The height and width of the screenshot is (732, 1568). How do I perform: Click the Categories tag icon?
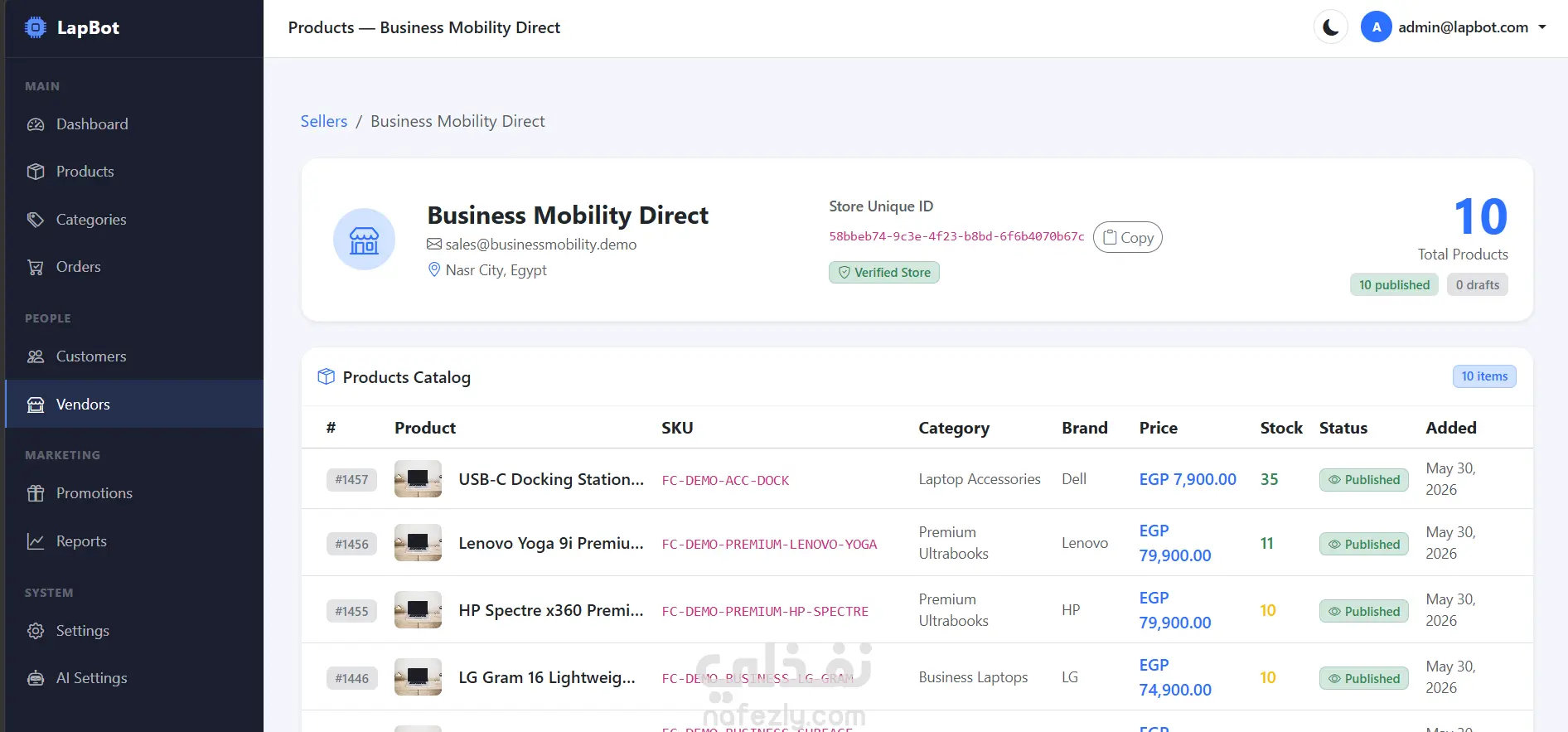pyautogui.click(x=36, y=220)
